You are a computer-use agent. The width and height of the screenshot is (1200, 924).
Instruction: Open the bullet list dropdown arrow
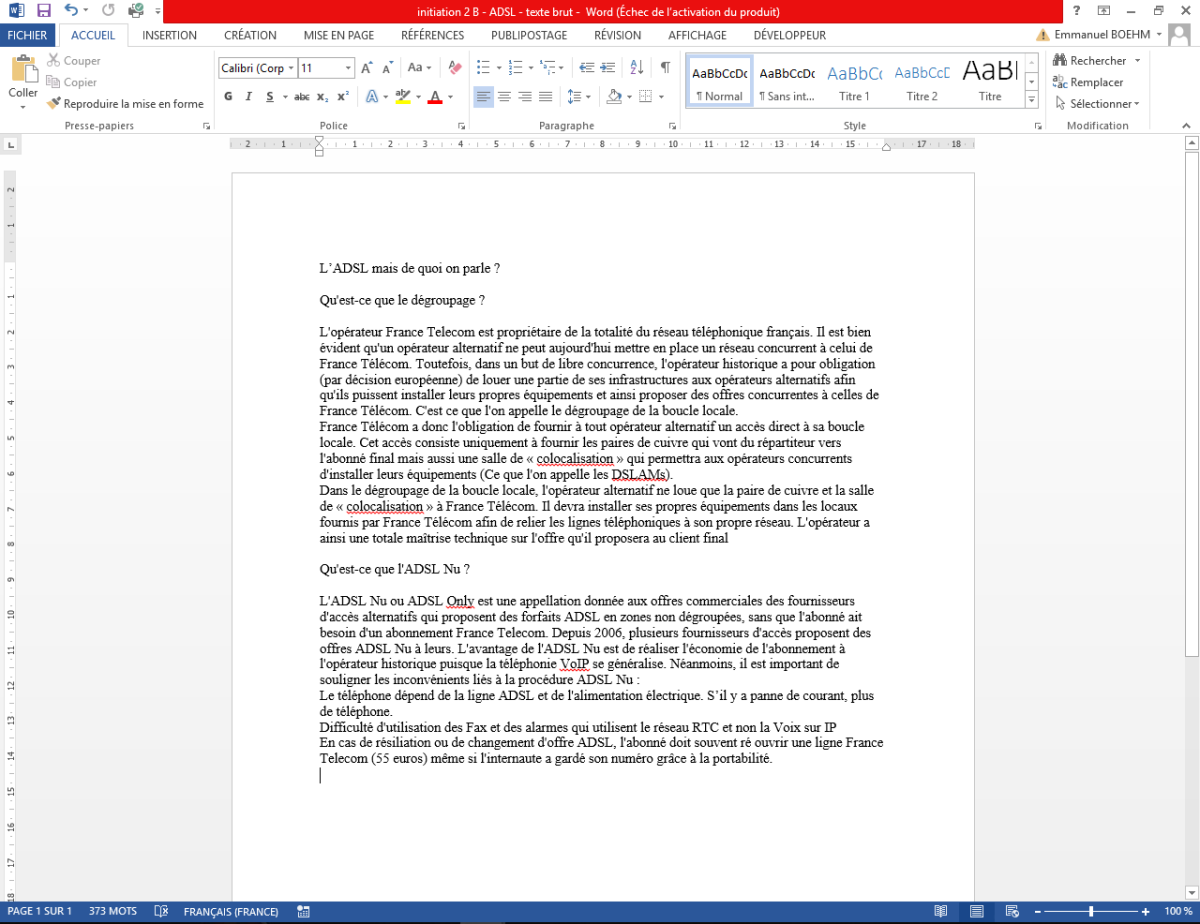498,68
